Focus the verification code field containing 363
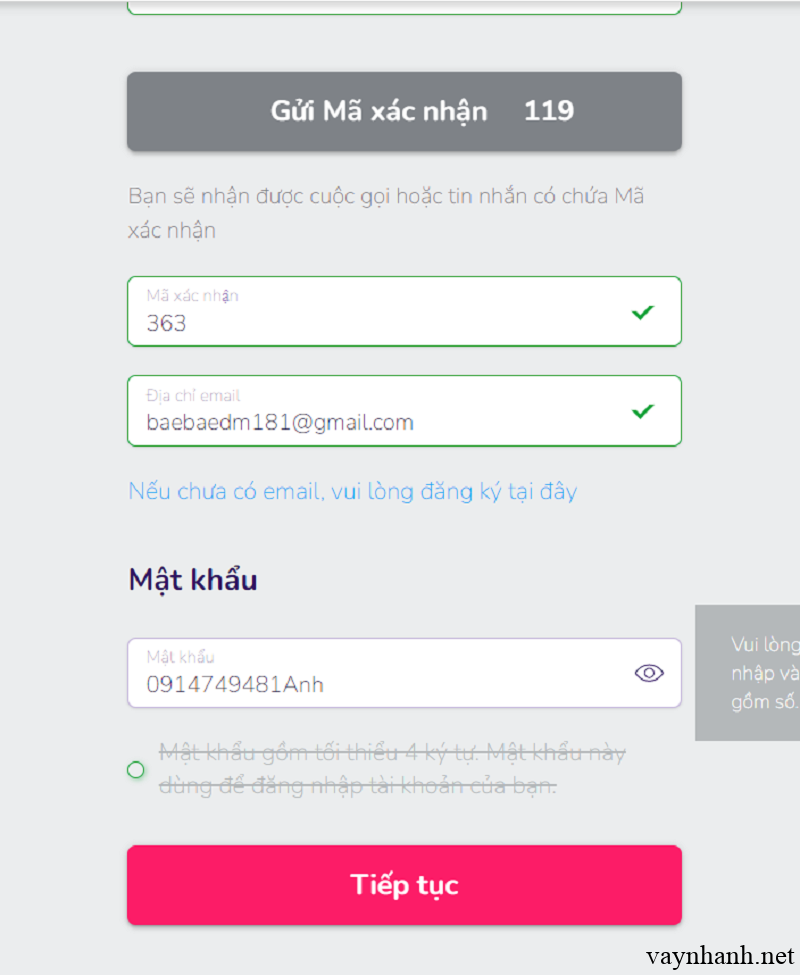This screenshot has height=975, width=800. (380, 322)
